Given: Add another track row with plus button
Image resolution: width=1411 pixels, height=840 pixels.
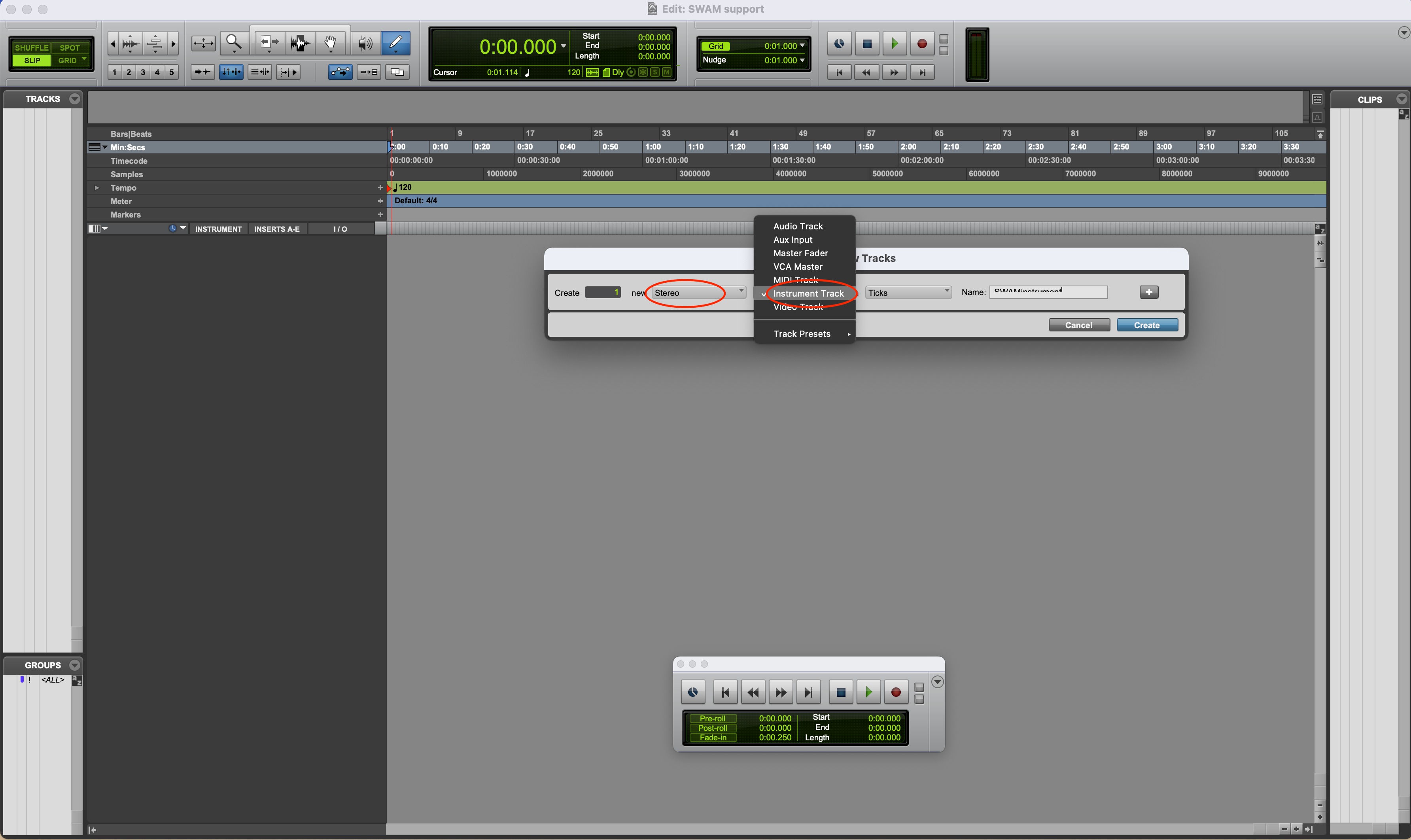Looking at the screenshot, I should [1149, 292].
